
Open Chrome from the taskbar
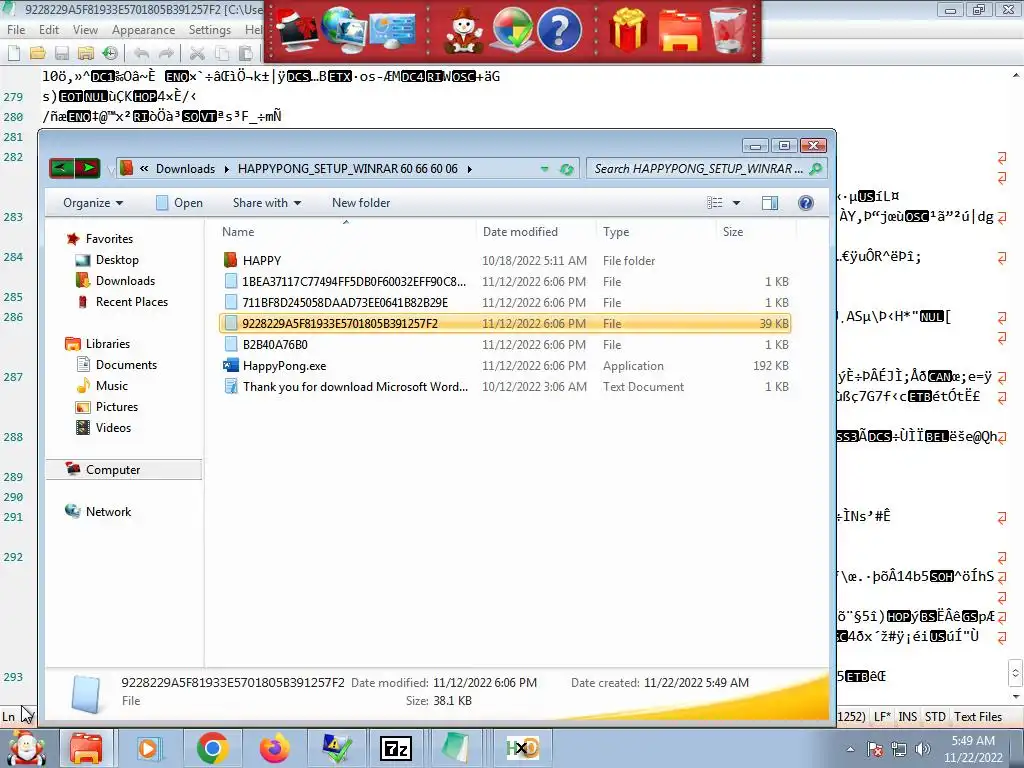click(x=212, y=748)
